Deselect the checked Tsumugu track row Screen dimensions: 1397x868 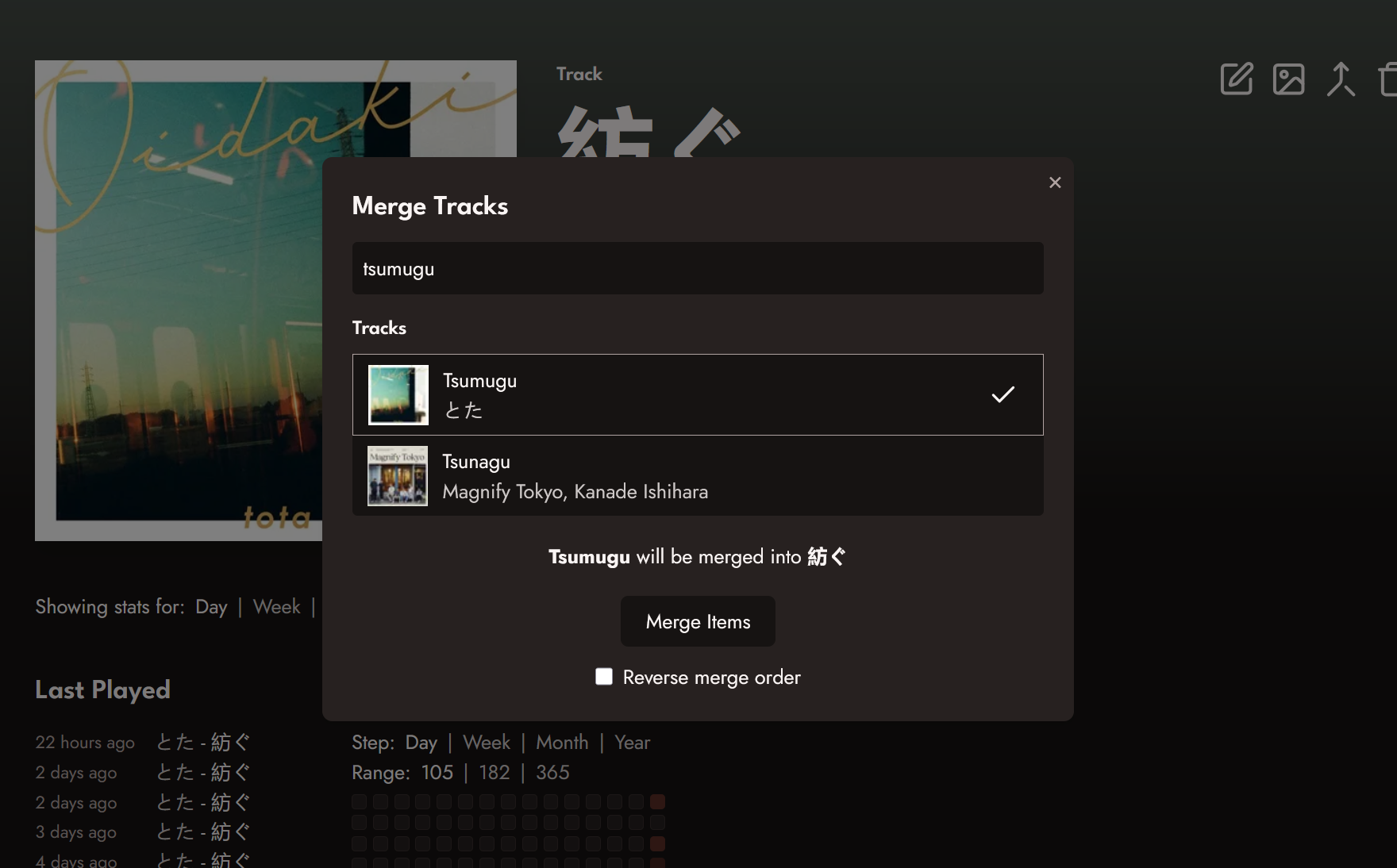698,394
